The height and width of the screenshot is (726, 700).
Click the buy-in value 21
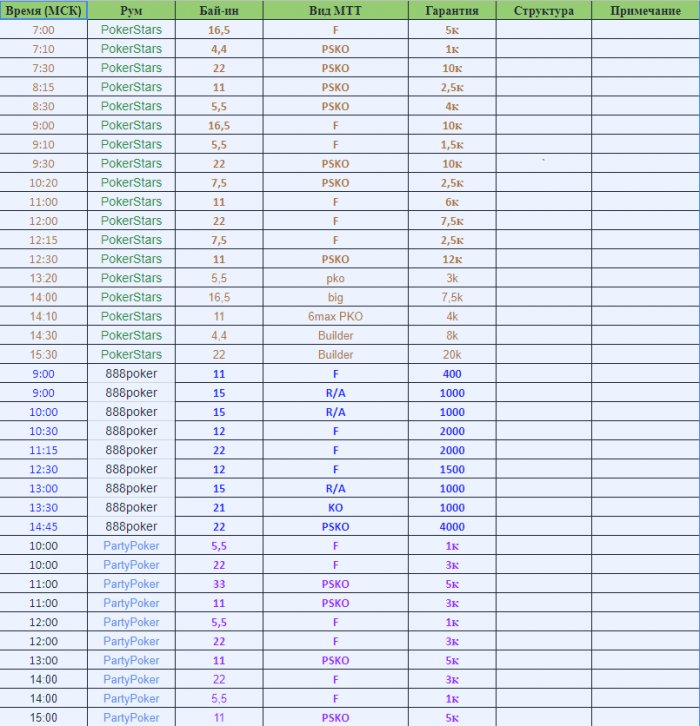click(x=219, y=507)
